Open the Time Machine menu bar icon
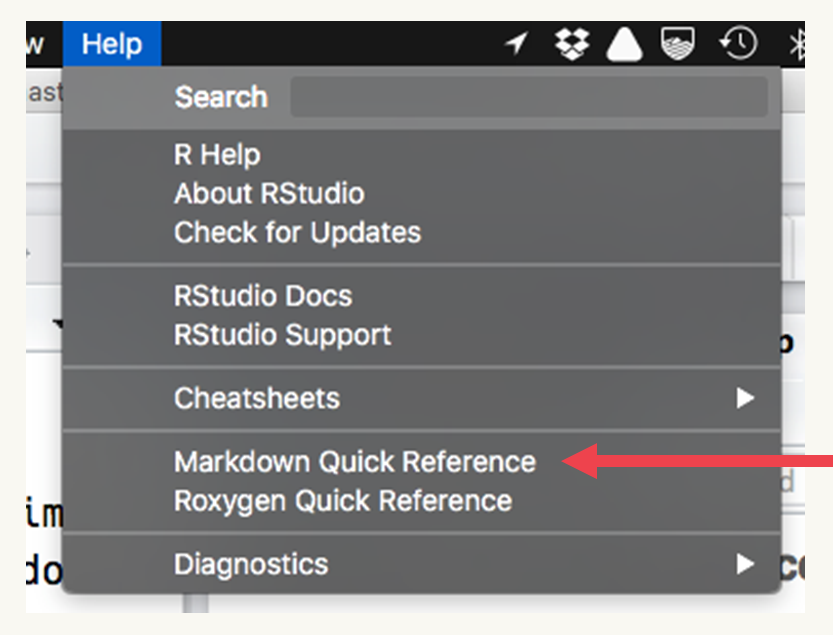Screen dimensions: 833x635 [x=737, y=44]
